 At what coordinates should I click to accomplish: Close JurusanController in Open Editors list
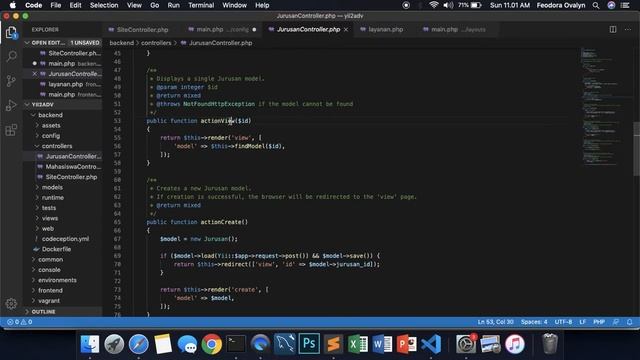35,74
